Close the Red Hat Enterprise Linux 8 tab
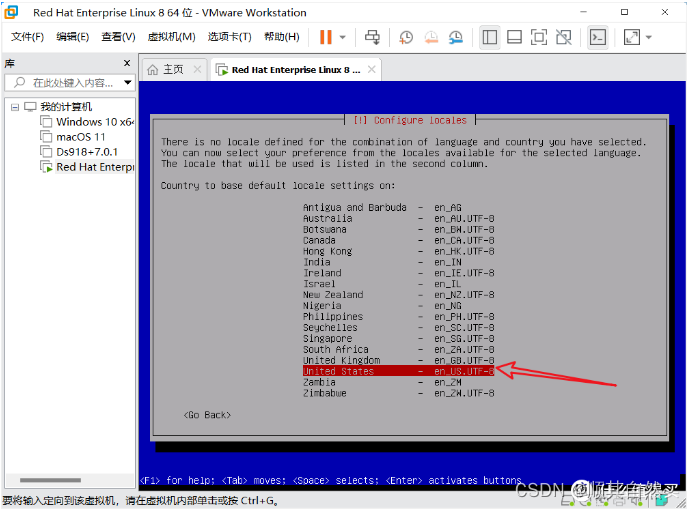 [371, 69]
